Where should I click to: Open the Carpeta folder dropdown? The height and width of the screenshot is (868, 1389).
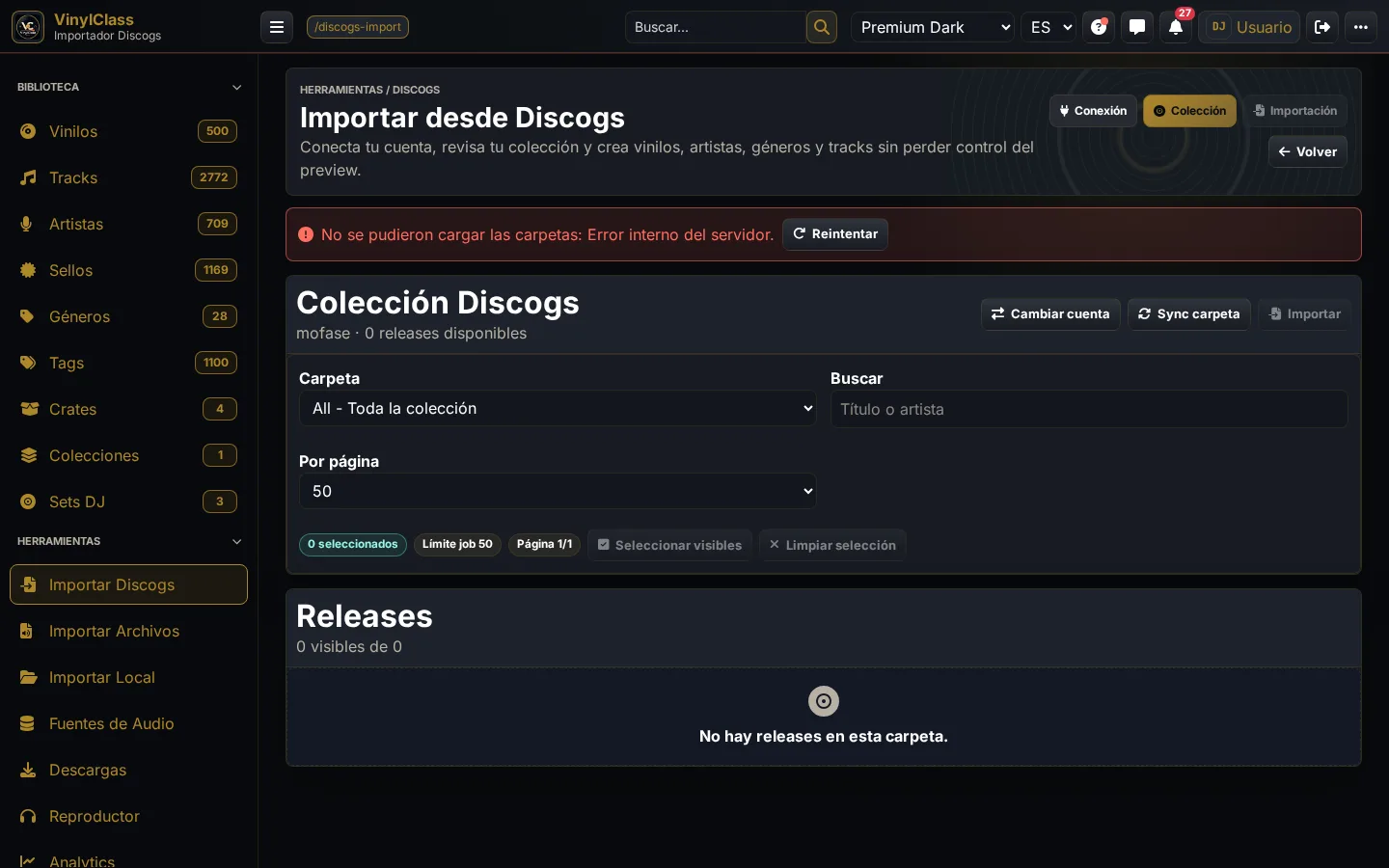pyautogui.click(x=558, y=408)
